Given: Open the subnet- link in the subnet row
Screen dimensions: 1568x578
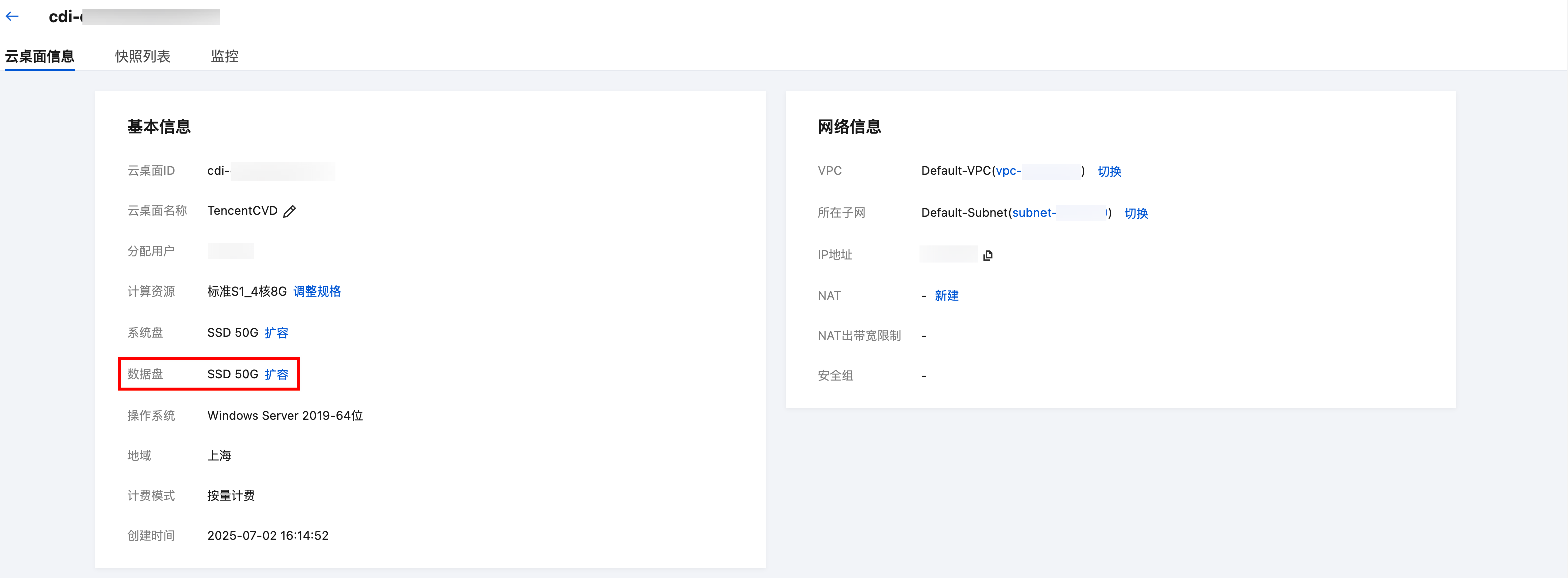Looking at the screenshot, I should 1059,213.
